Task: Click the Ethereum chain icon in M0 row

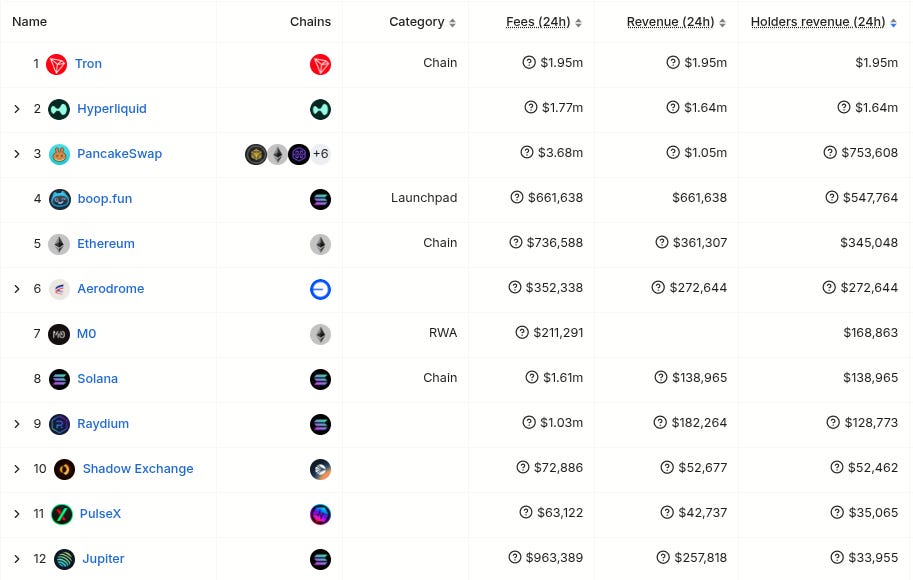Action: pyautogui.click(x=320, y=334)
